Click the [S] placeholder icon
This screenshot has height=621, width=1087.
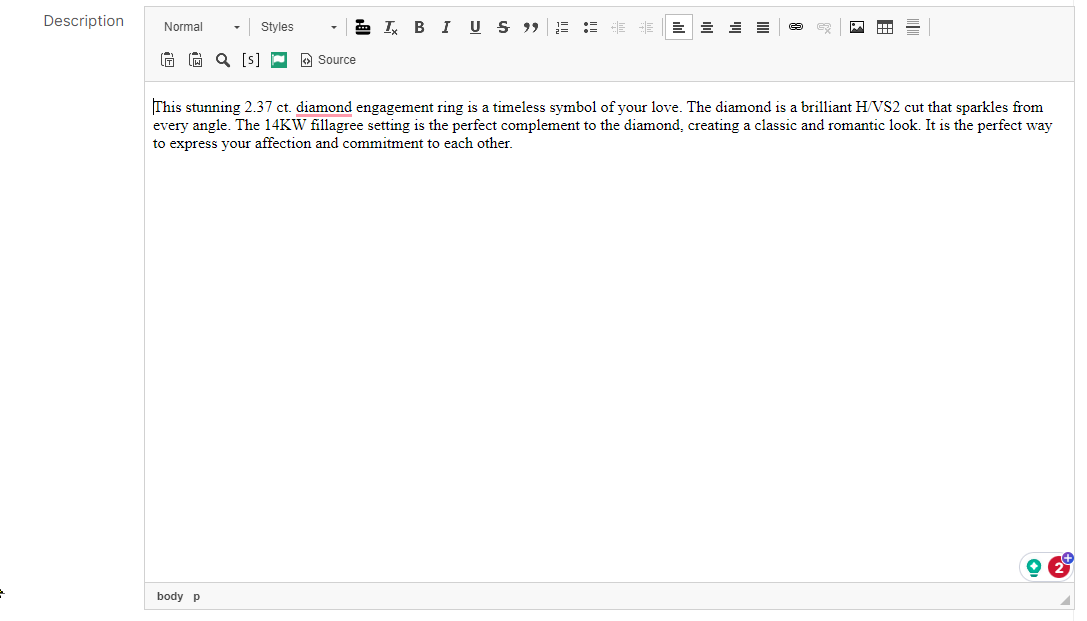pyautogui.click(x=251, y=60)
